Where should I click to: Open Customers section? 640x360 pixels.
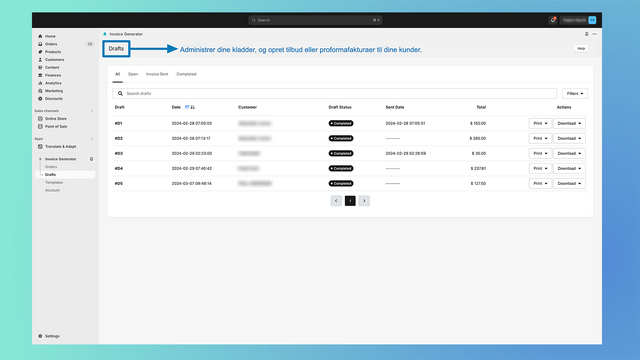54,60
